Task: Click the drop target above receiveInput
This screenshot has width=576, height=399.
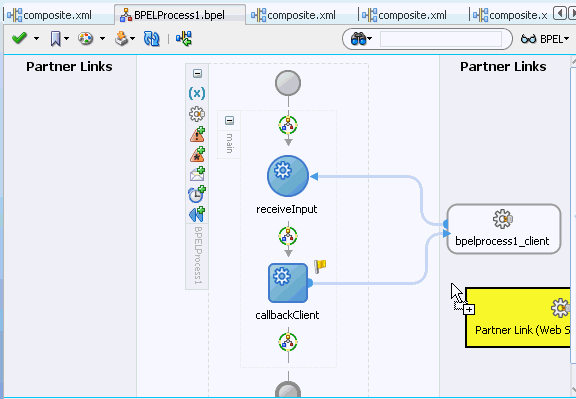Action: [x=288, y=125]
